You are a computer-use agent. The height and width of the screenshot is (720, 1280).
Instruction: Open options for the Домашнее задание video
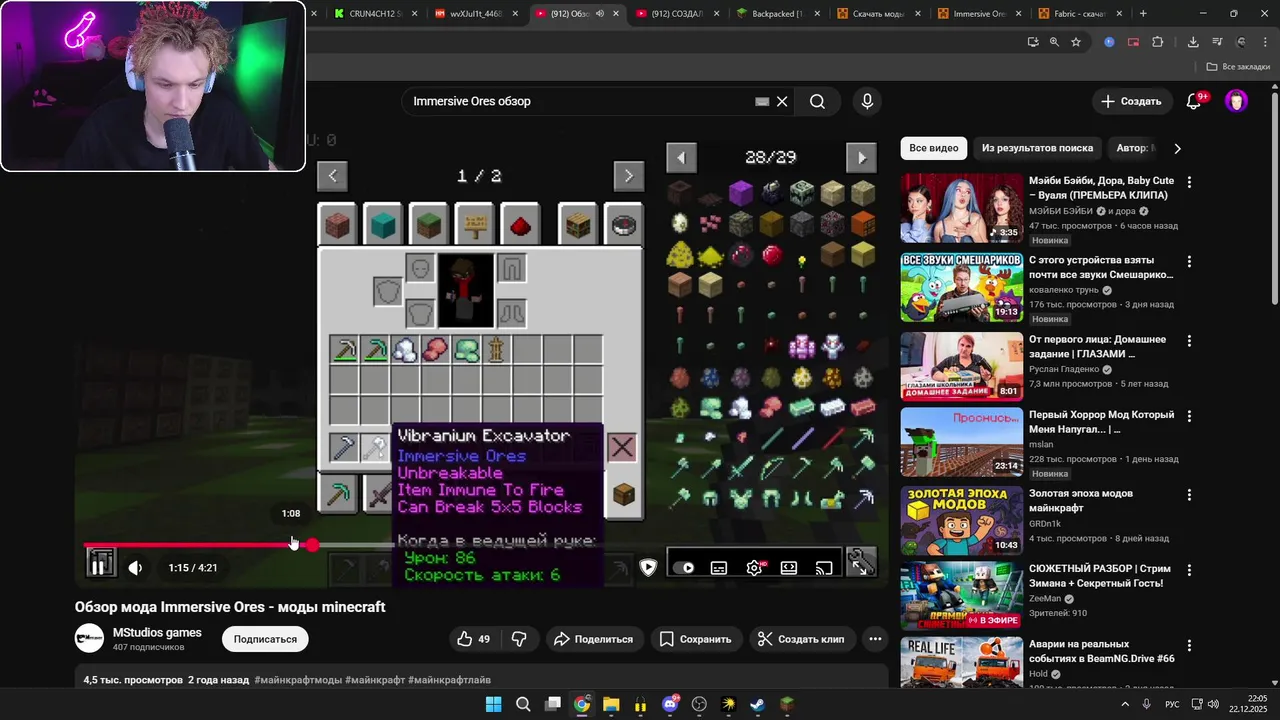tap(1189, 341)
